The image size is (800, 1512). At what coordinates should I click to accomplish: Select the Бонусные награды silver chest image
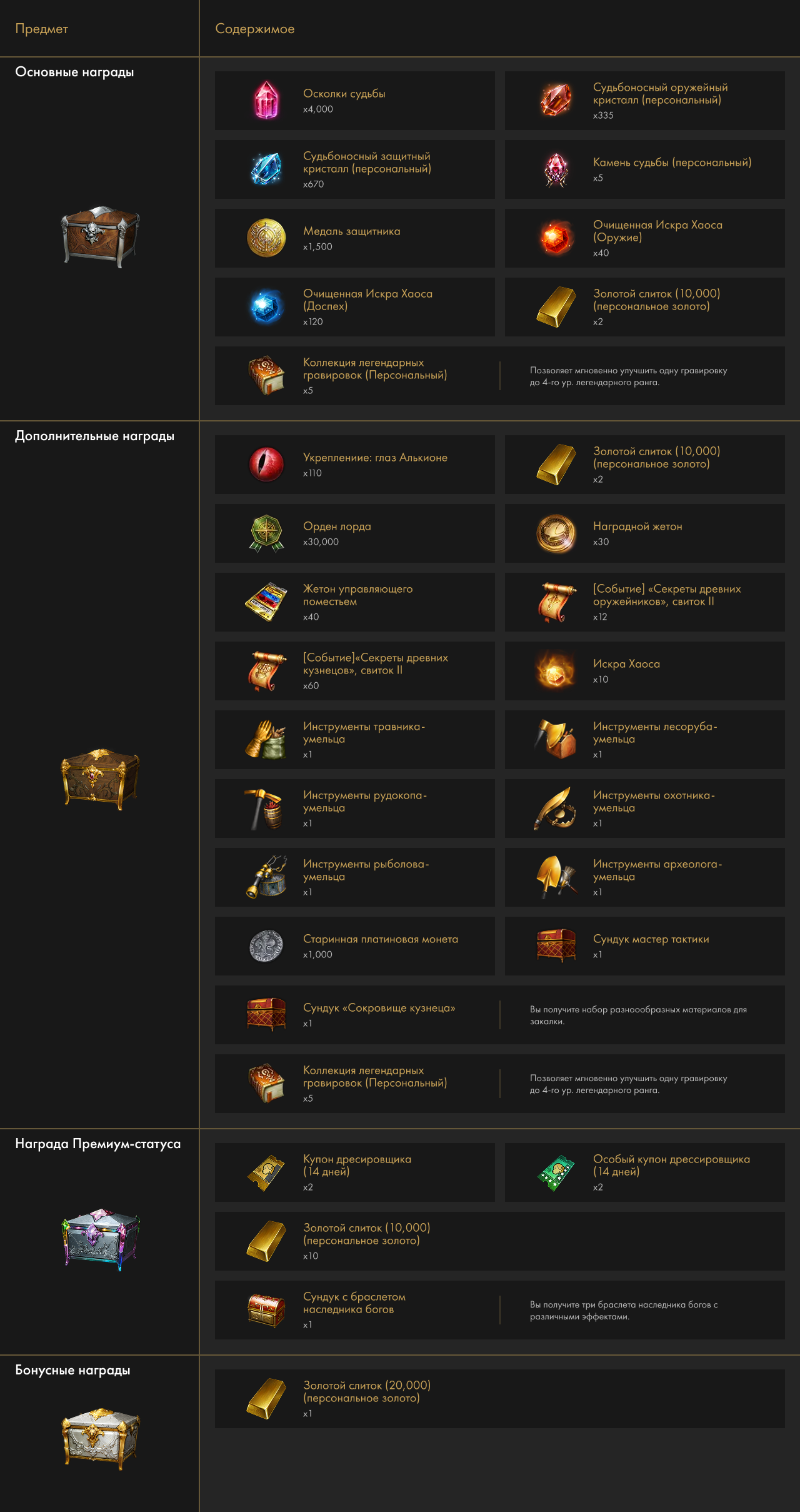pos(100,1438)
